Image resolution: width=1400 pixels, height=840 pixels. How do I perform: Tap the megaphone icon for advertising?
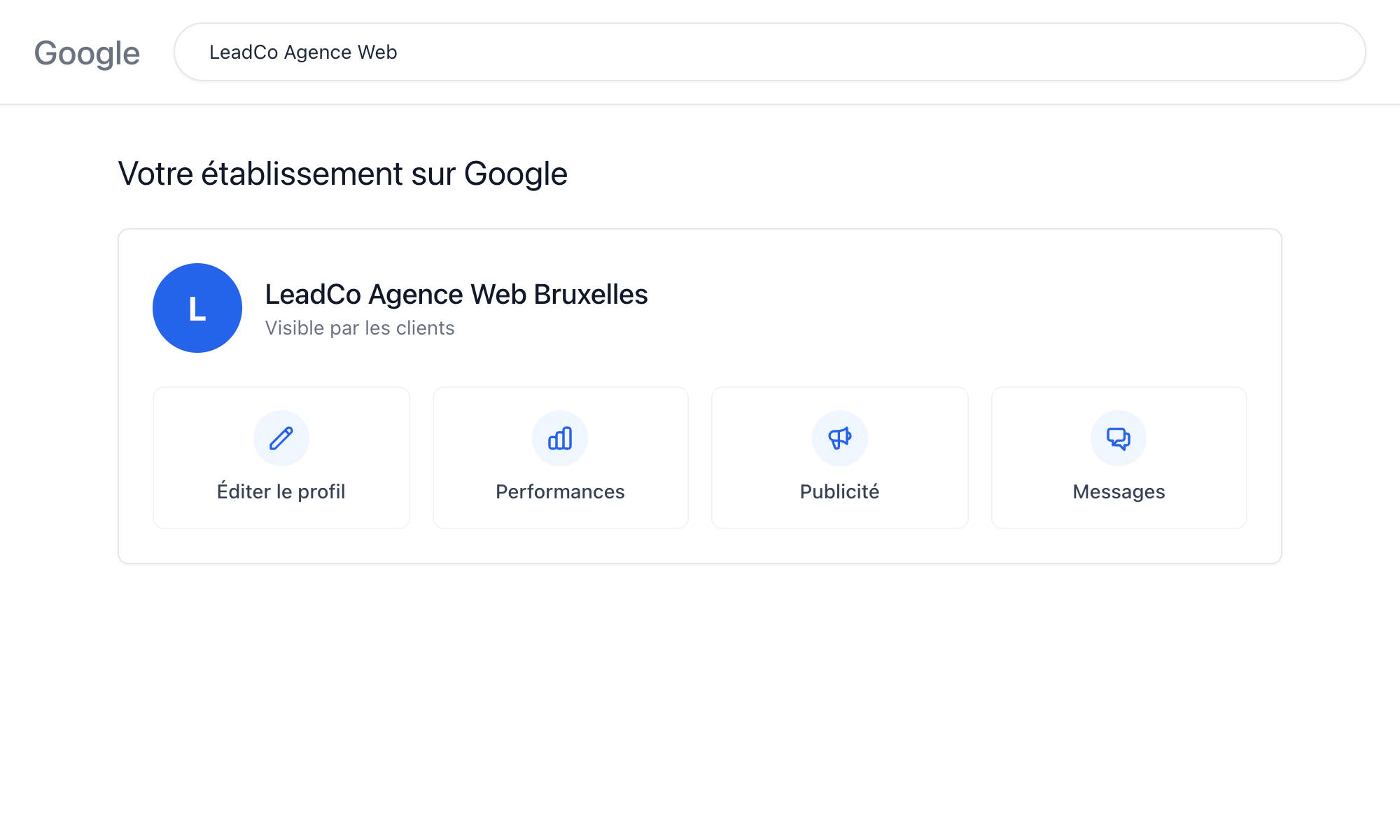(839, 437)
